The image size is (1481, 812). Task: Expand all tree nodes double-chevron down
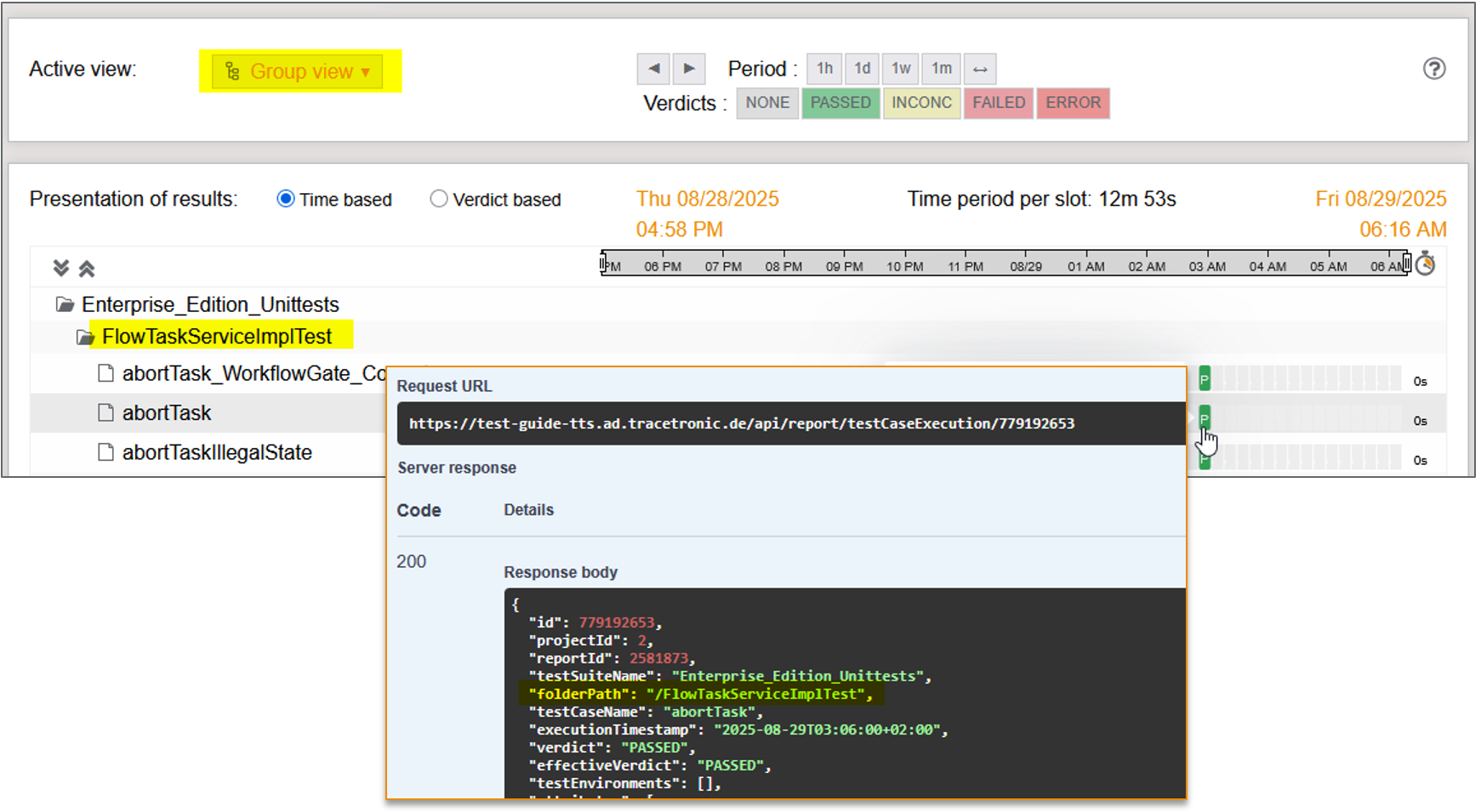pyautogui.click(x=60, y=269)
